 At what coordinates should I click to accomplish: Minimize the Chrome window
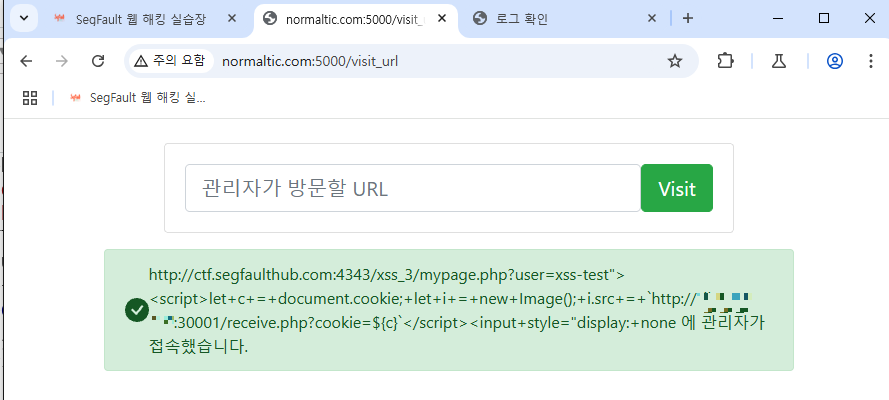point(778,18)
